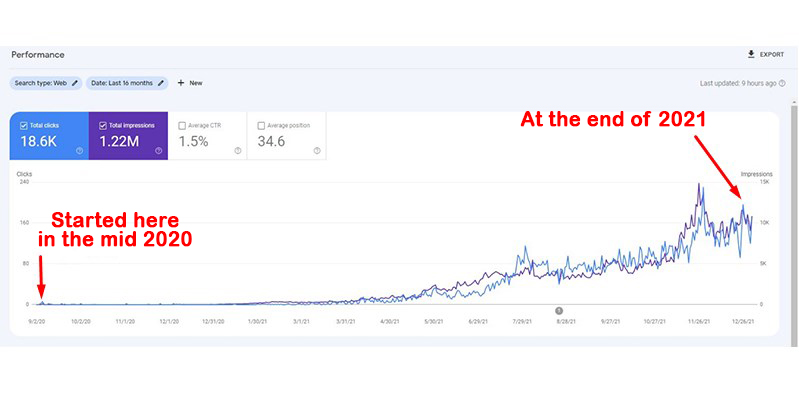Open help icon on Total clicks card
Image resolution: width=799 pixels, height=398 pixels.
point(79,150)
